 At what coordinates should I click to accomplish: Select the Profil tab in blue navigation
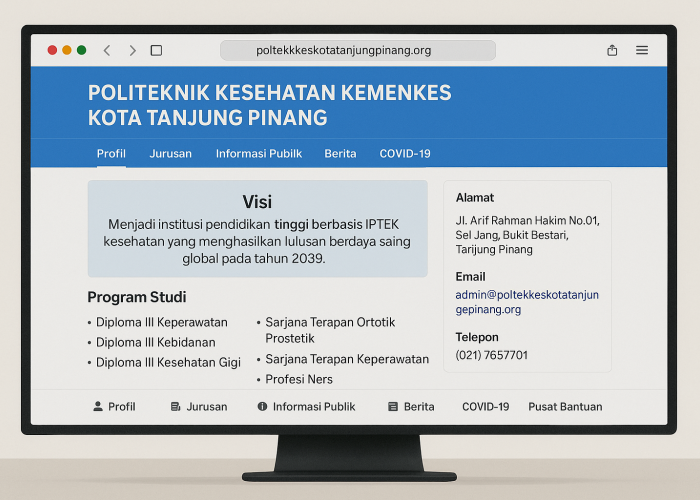[111, 154]
